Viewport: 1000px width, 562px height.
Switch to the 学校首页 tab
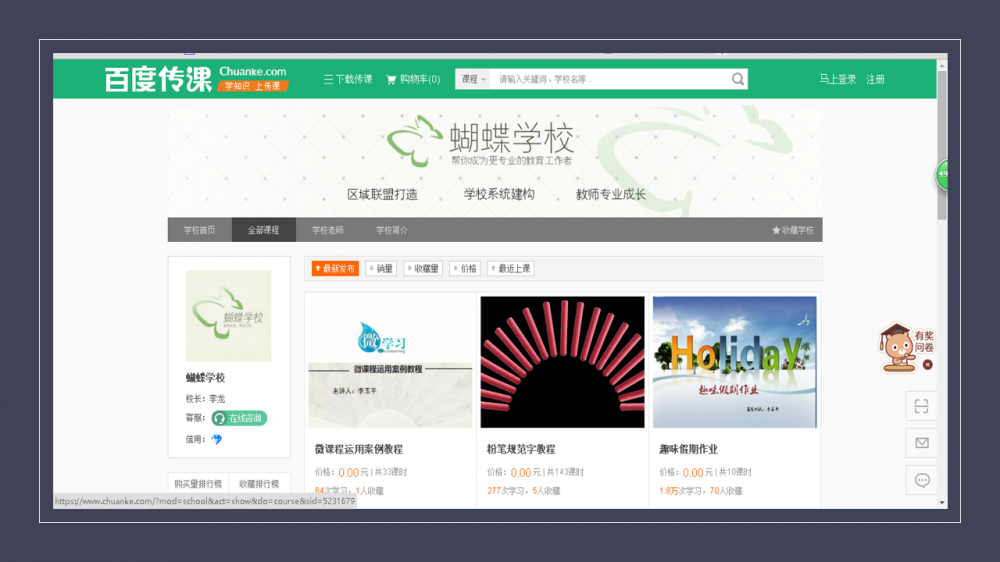199,230
